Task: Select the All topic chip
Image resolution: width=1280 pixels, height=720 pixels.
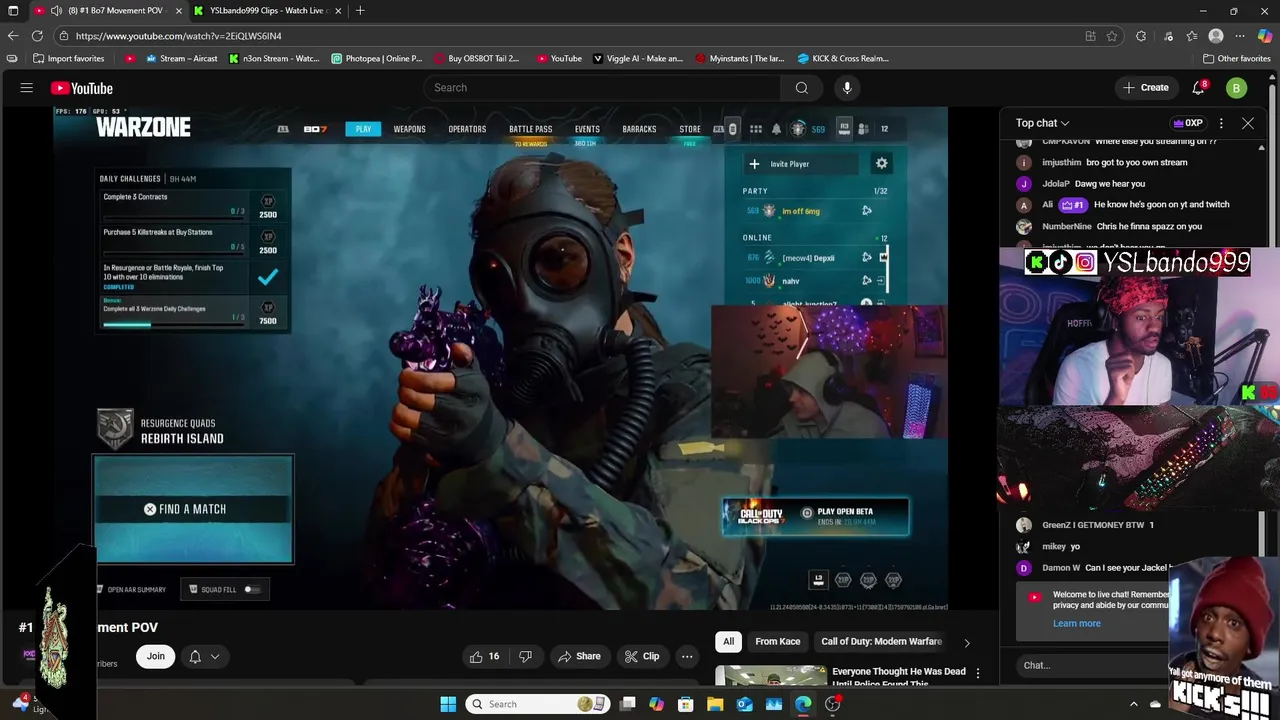Action: (x=728, y=642)
